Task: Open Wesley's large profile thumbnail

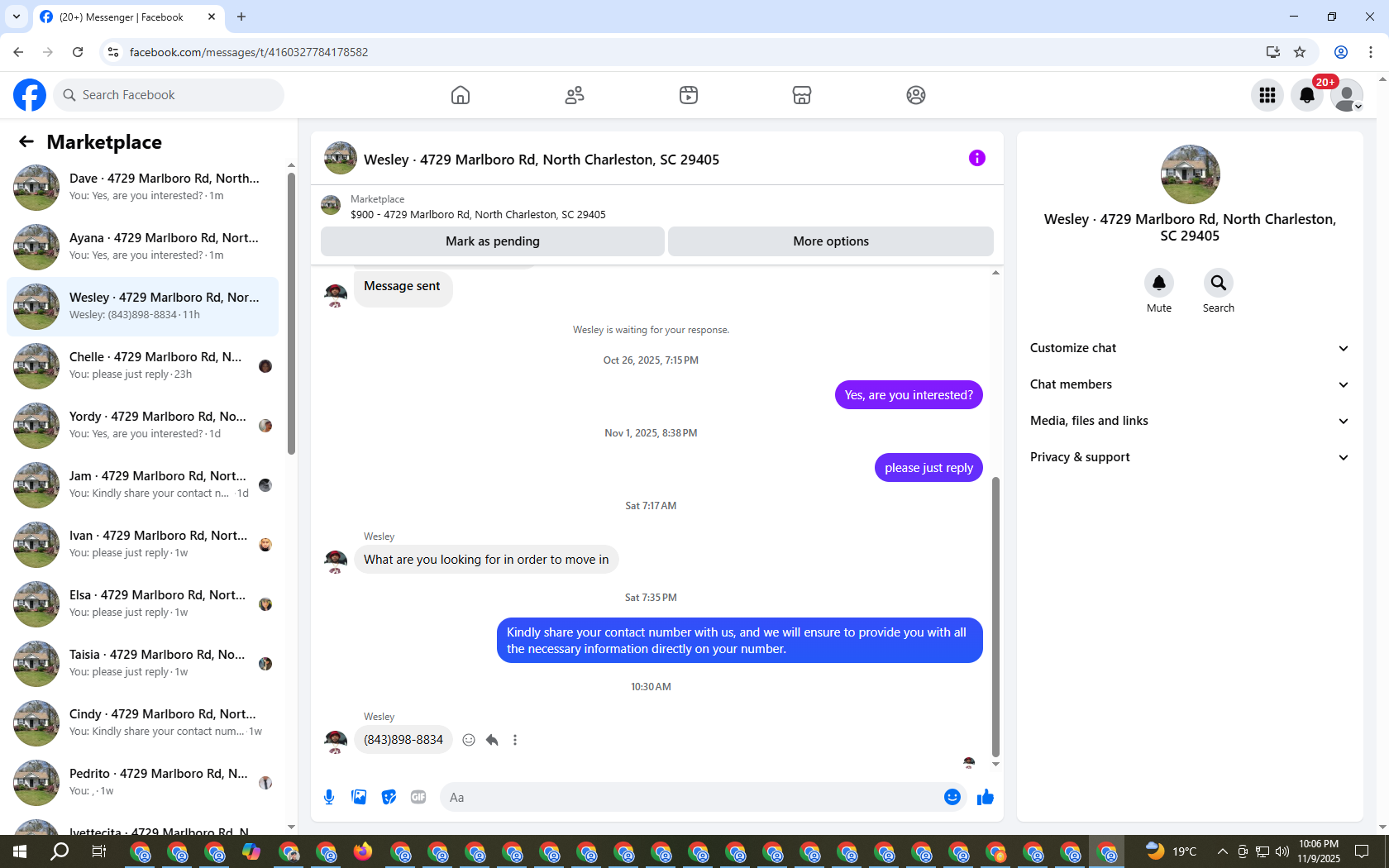Action: [x=1190, y=174]
